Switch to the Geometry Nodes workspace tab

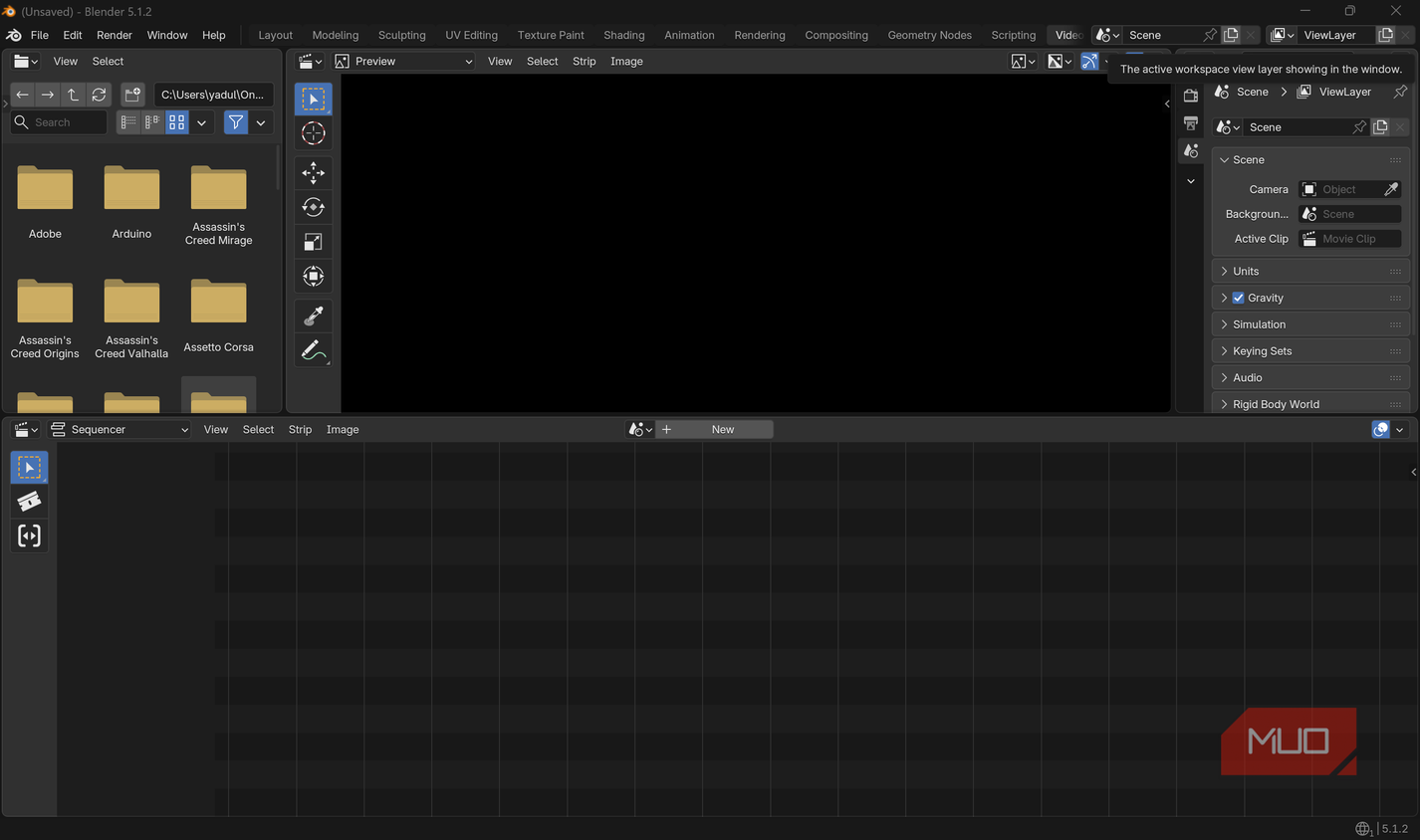[929, 35]
